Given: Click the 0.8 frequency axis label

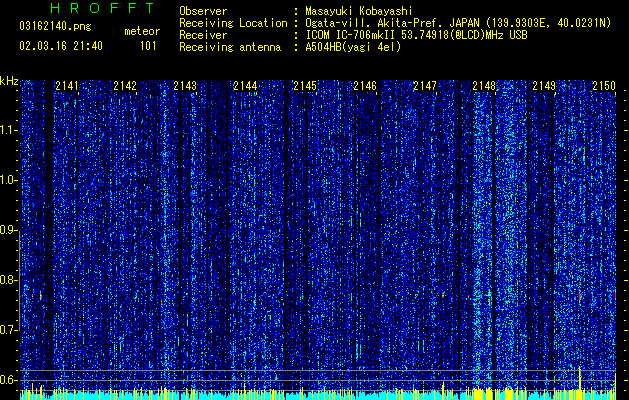Looking at the screenshot, I should click(x=9, y=280).
